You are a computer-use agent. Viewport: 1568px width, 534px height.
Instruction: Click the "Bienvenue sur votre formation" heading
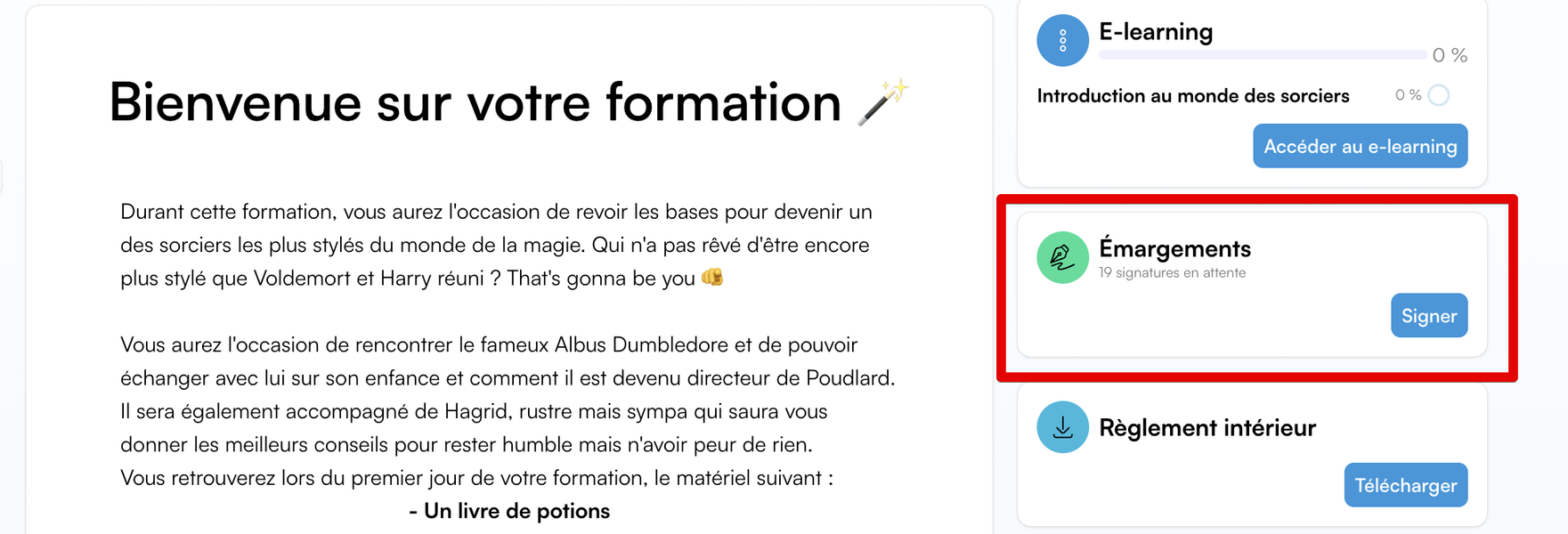(475, 102)
